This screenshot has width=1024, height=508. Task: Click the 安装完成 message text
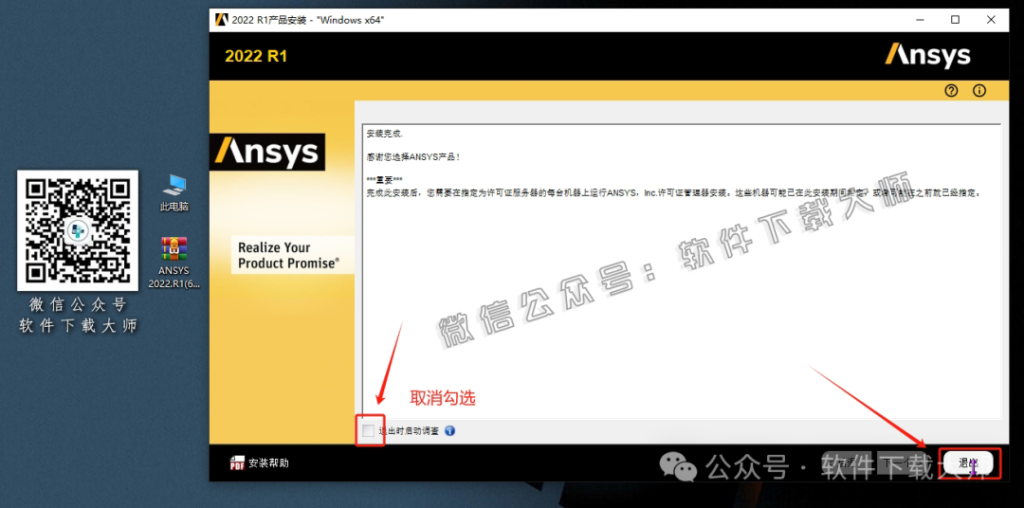click(x=385, y=133)
